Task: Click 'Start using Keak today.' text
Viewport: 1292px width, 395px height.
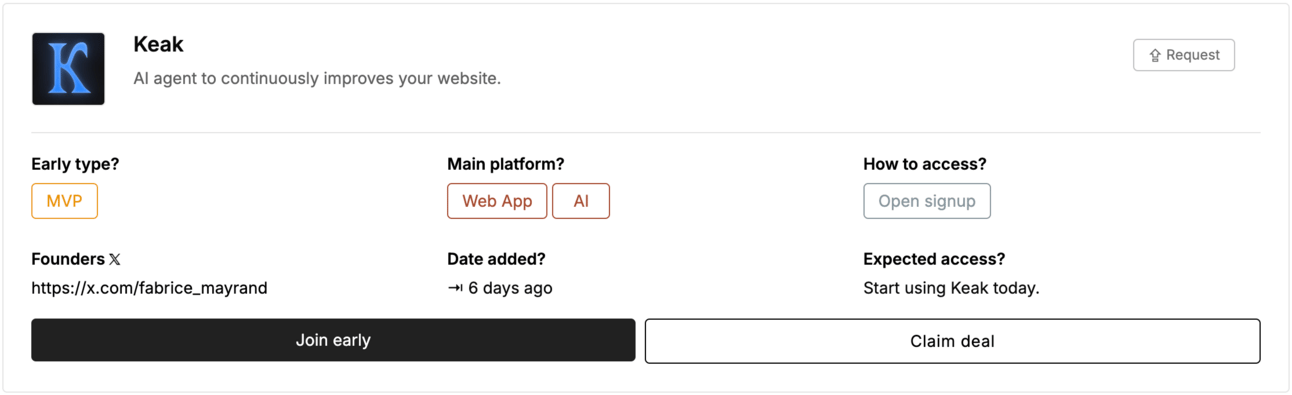Action: [951, 288]
